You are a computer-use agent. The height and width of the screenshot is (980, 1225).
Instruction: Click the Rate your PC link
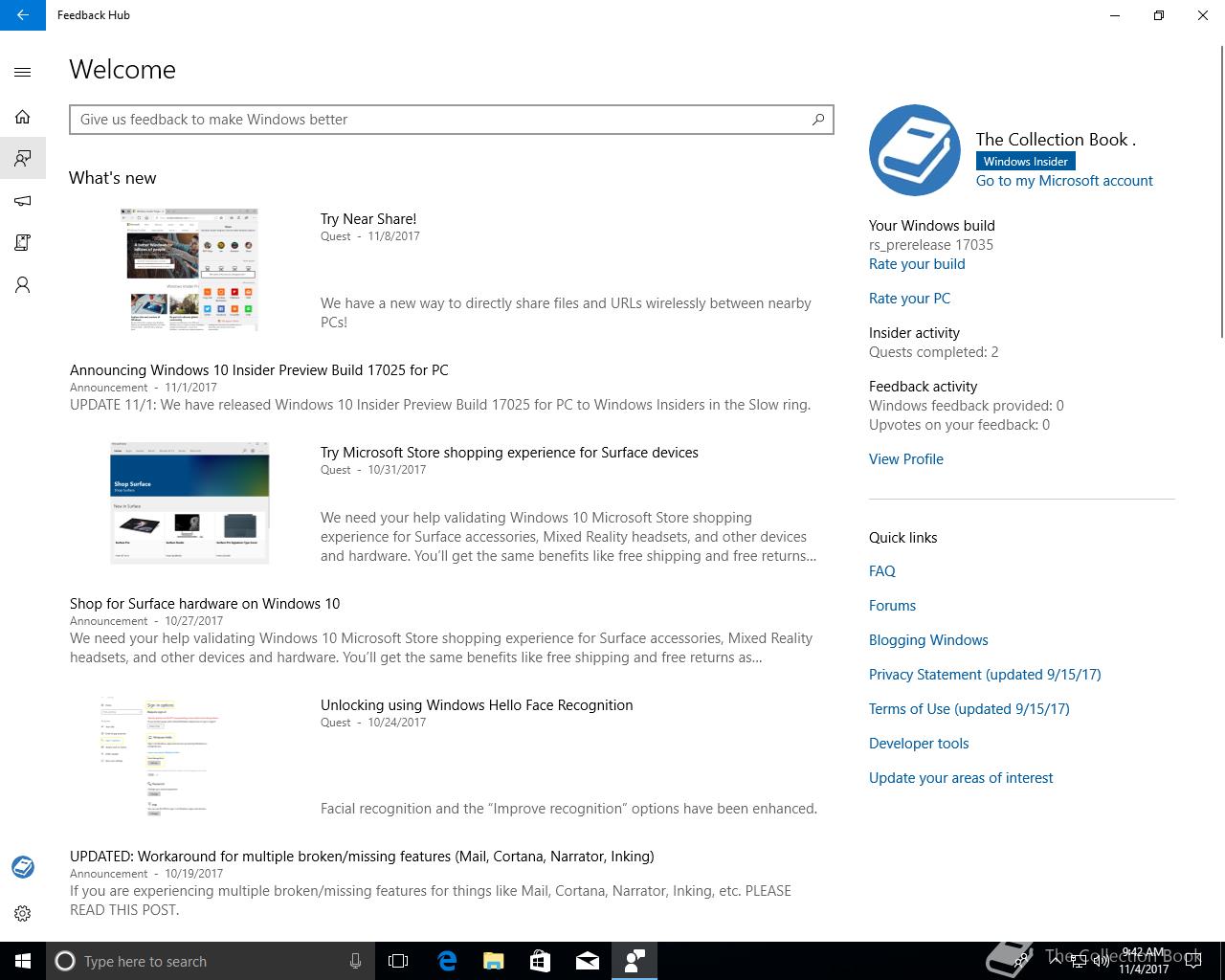pyautogui.click(x=909, y=299)
